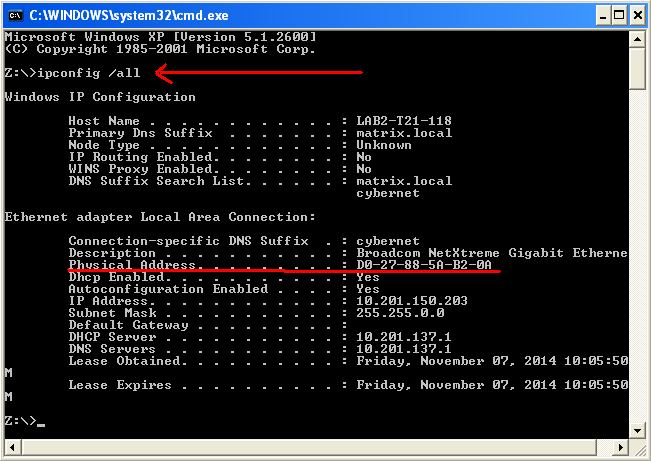Click subnet mask value 255.255.0.0
The image size is (651, 461).
point(400,313)
